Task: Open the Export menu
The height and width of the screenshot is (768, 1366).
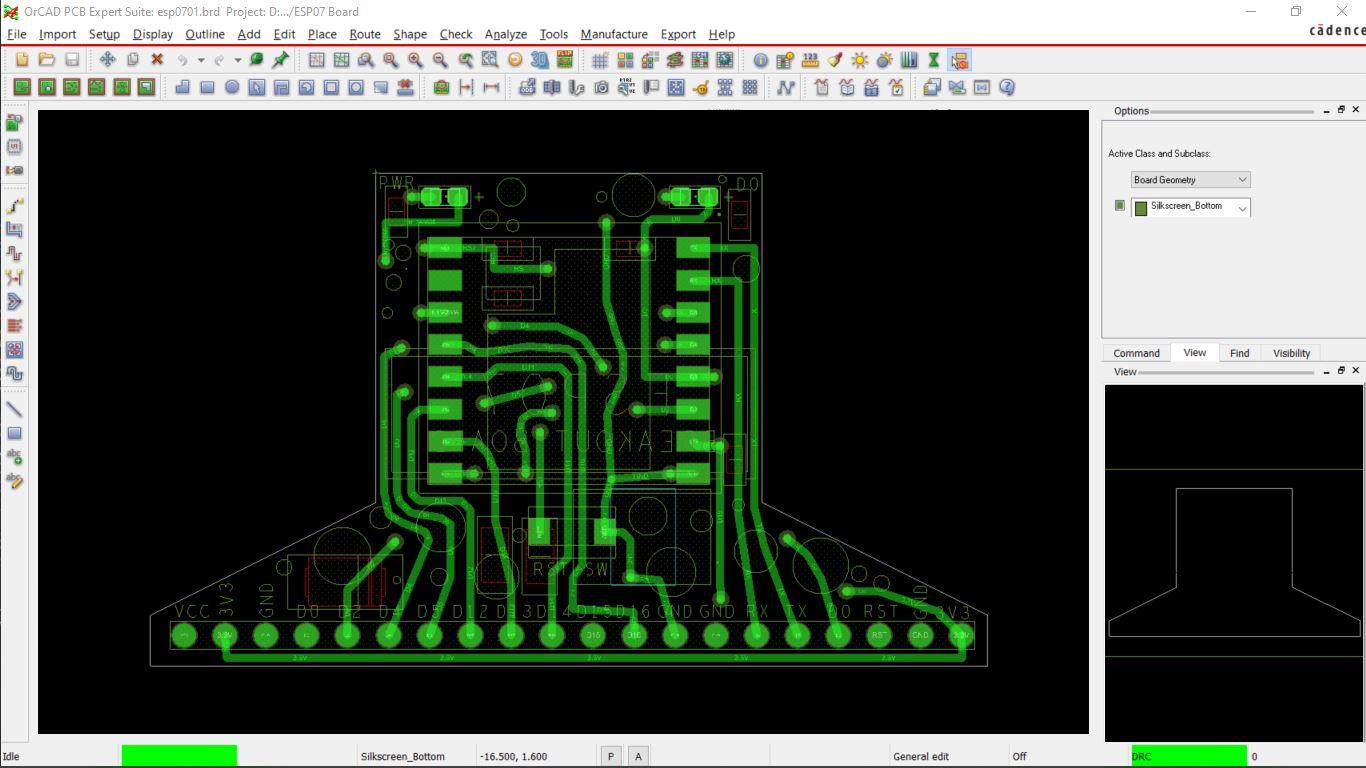Action: pos(677,34)
